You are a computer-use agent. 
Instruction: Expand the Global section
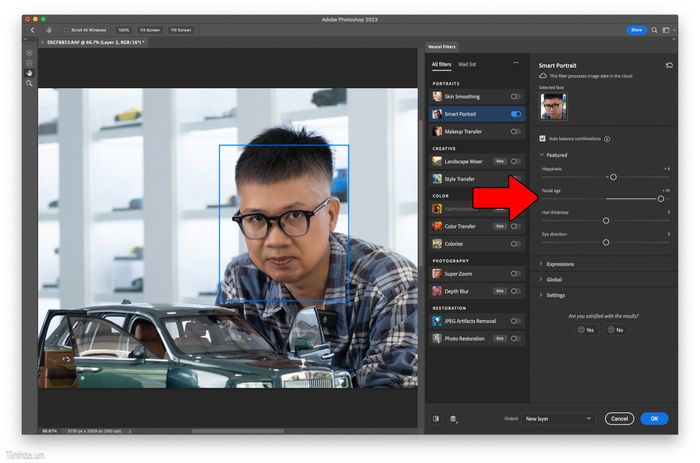pos(541,279)
